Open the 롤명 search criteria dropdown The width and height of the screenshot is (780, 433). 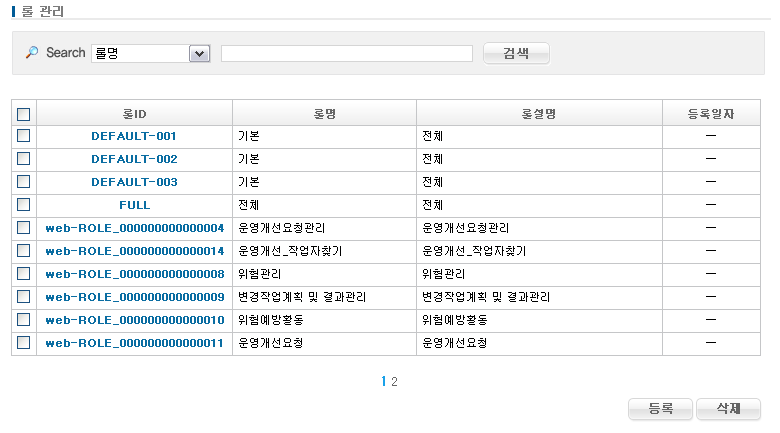[x=198, y=53]
